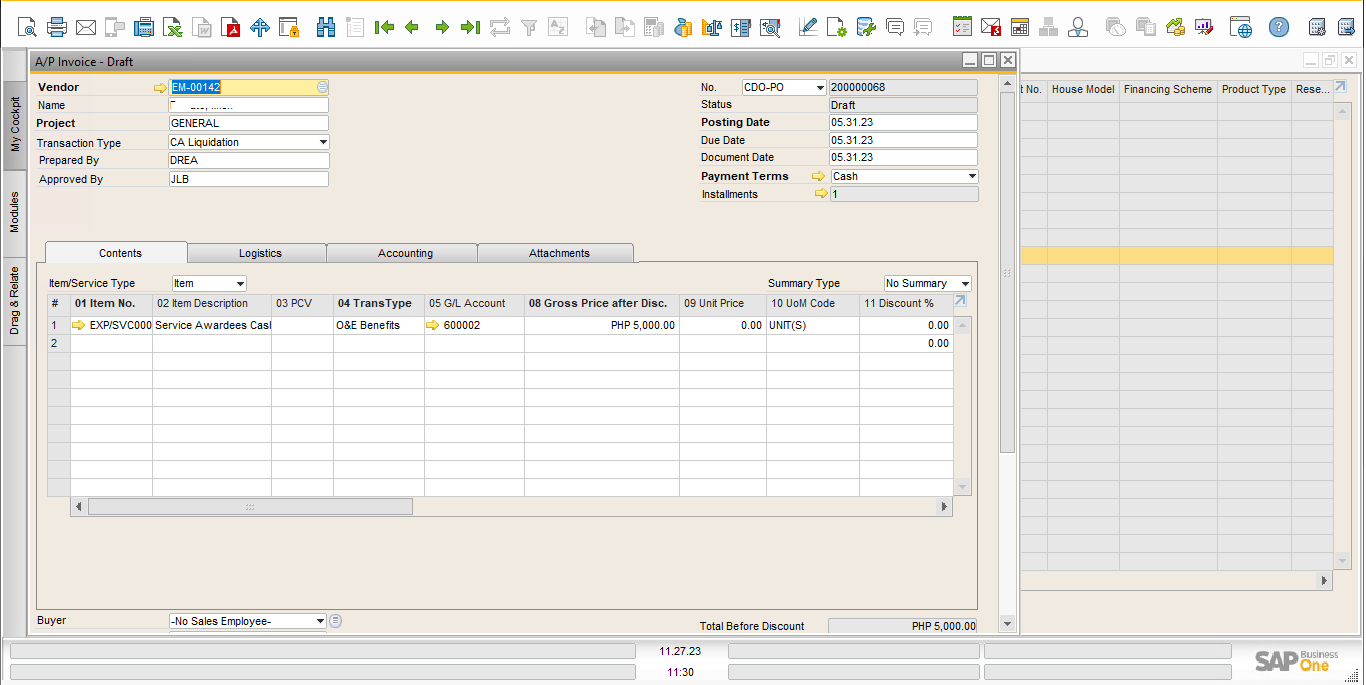This screenshot has width=1366, height=685.
Task: Jump to the Last Data Record
Action: point(470,27)
